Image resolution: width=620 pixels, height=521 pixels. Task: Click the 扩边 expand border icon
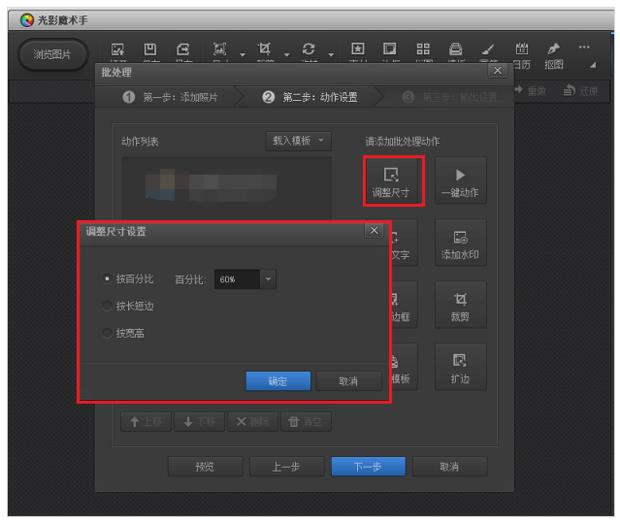pyautogui.click(x=459, y=368)
